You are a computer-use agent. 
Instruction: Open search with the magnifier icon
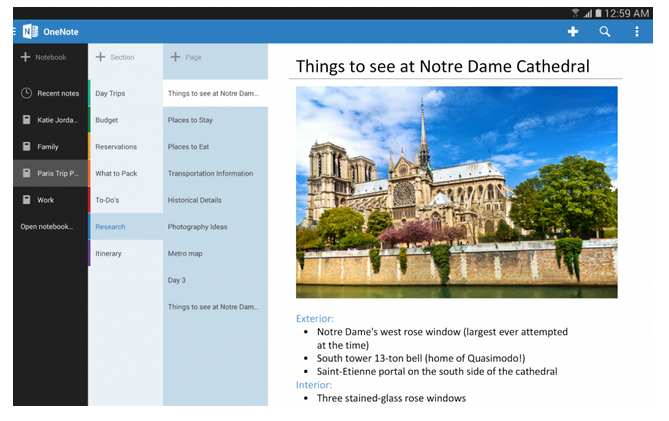[604, 32]
